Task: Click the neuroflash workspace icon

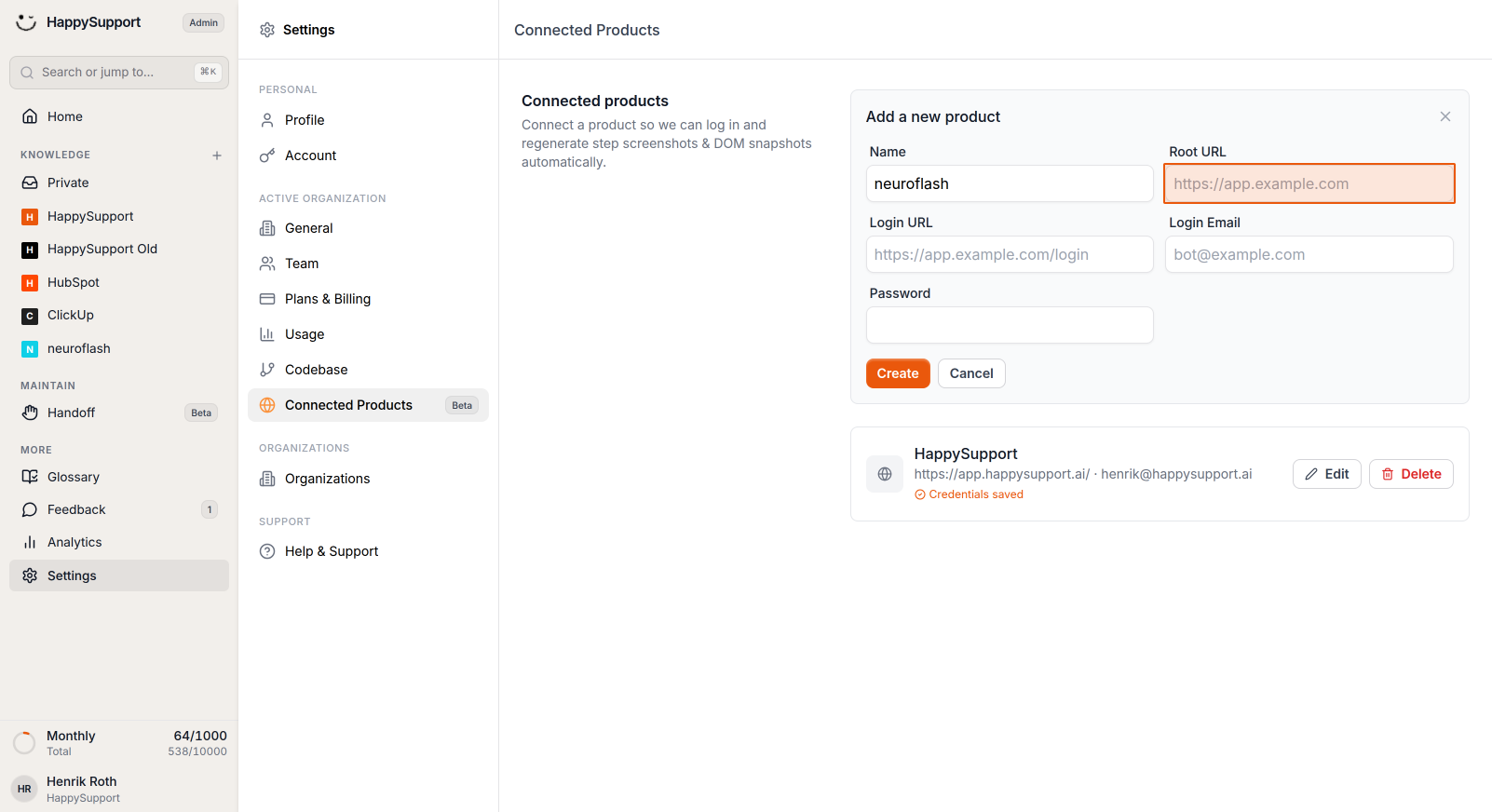Action: pos(30,349)
